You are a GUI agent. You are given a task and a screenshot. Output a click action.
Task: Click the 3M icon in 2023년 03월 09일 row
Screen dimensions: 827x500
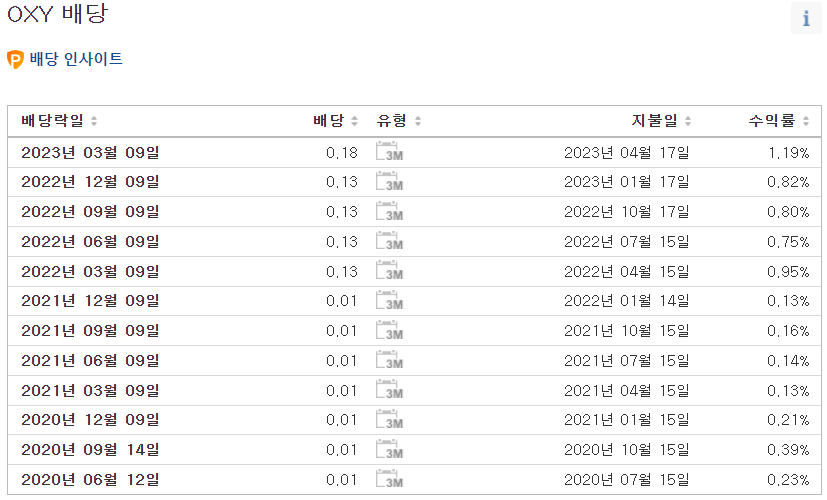(x=389, y=151)
